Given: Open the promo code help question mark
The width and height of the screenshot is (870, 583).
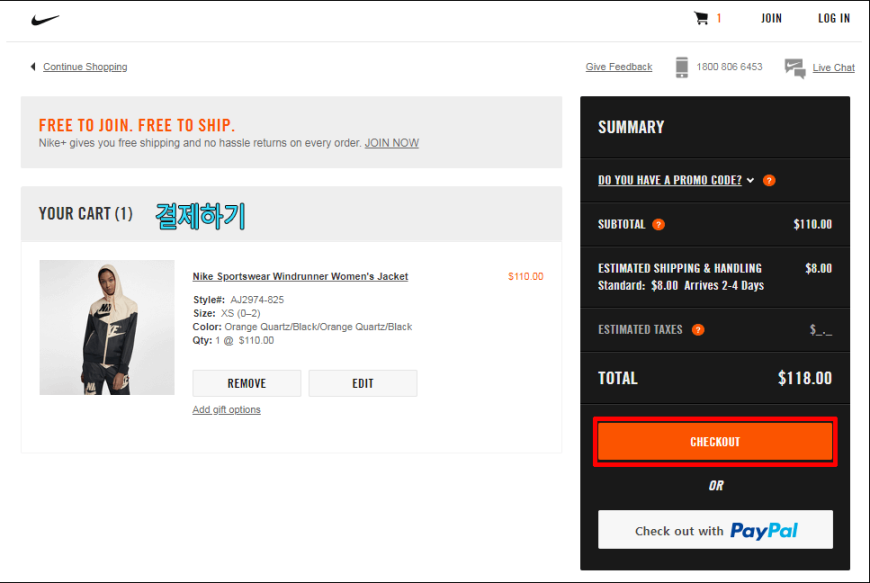Looking at the screenshot, I should 769,180.
